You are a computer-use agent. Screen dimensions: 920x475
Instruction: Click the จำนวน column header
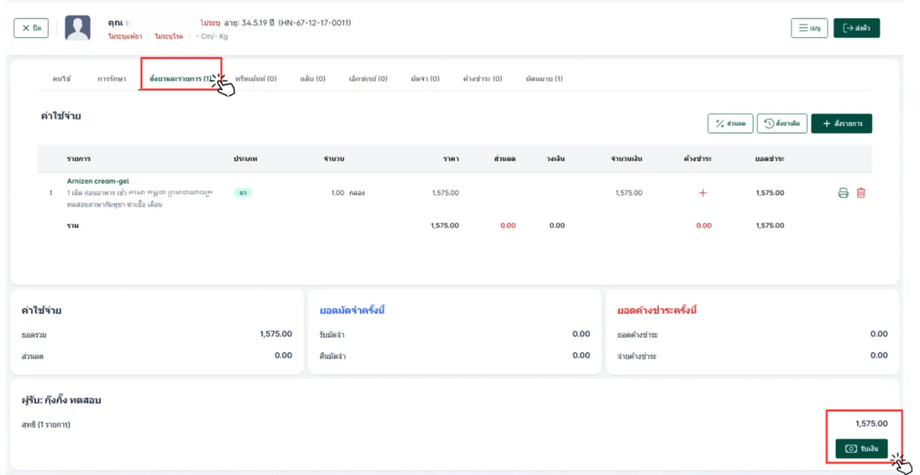tap(333, 159)
